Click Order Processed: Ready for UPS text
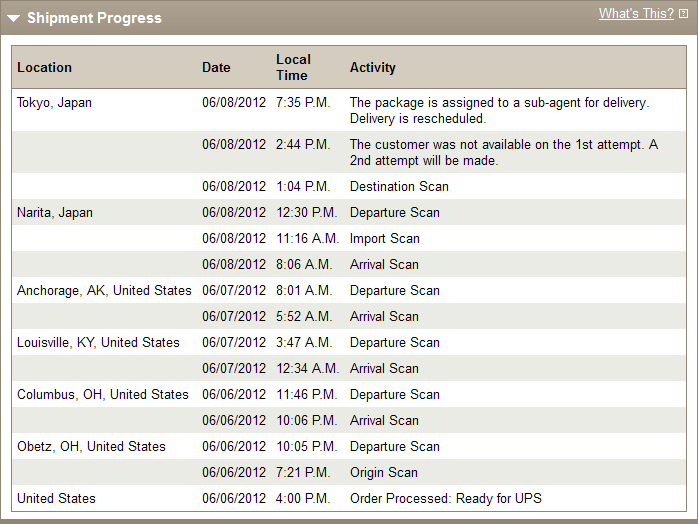The width and height of the screenshot is (698, 524). click(x=446, y=498)
